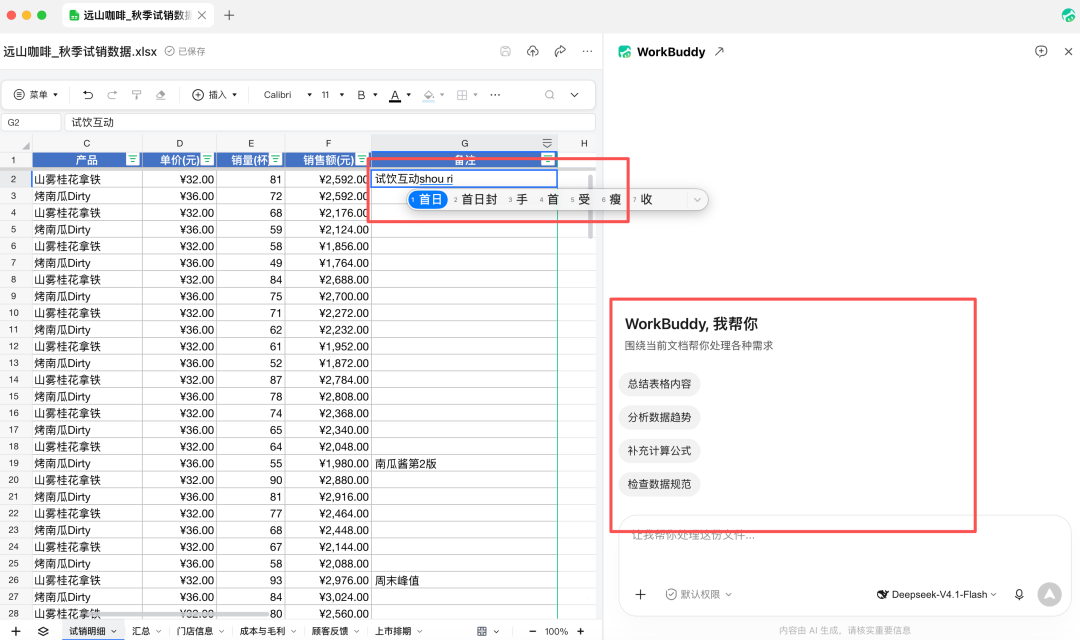This screenshot has width=1080, height=640.
Task: Zoom out with the minus button
Action: 532,631
